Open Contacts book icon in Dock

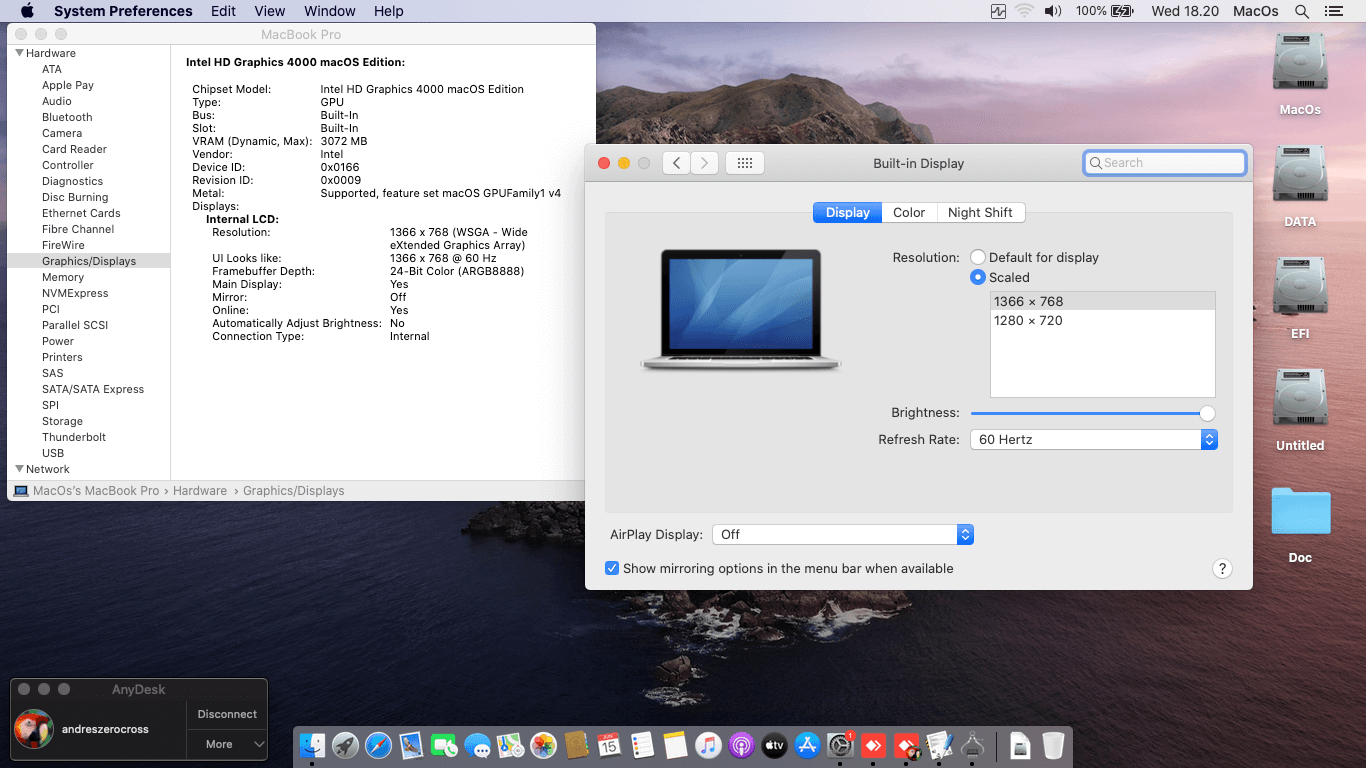(576, 745)
